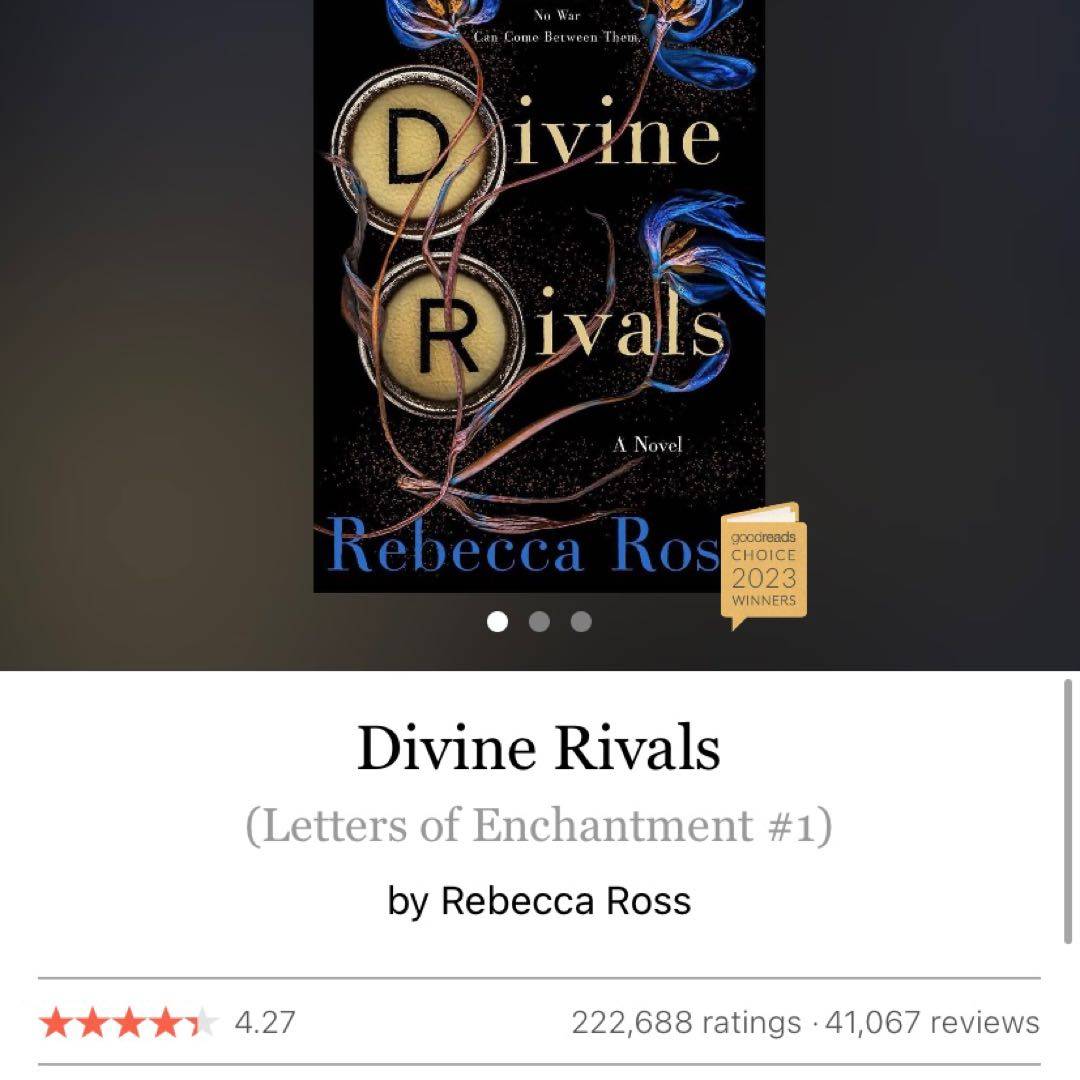Show the 41,067 reviews list

(932, 1022)
